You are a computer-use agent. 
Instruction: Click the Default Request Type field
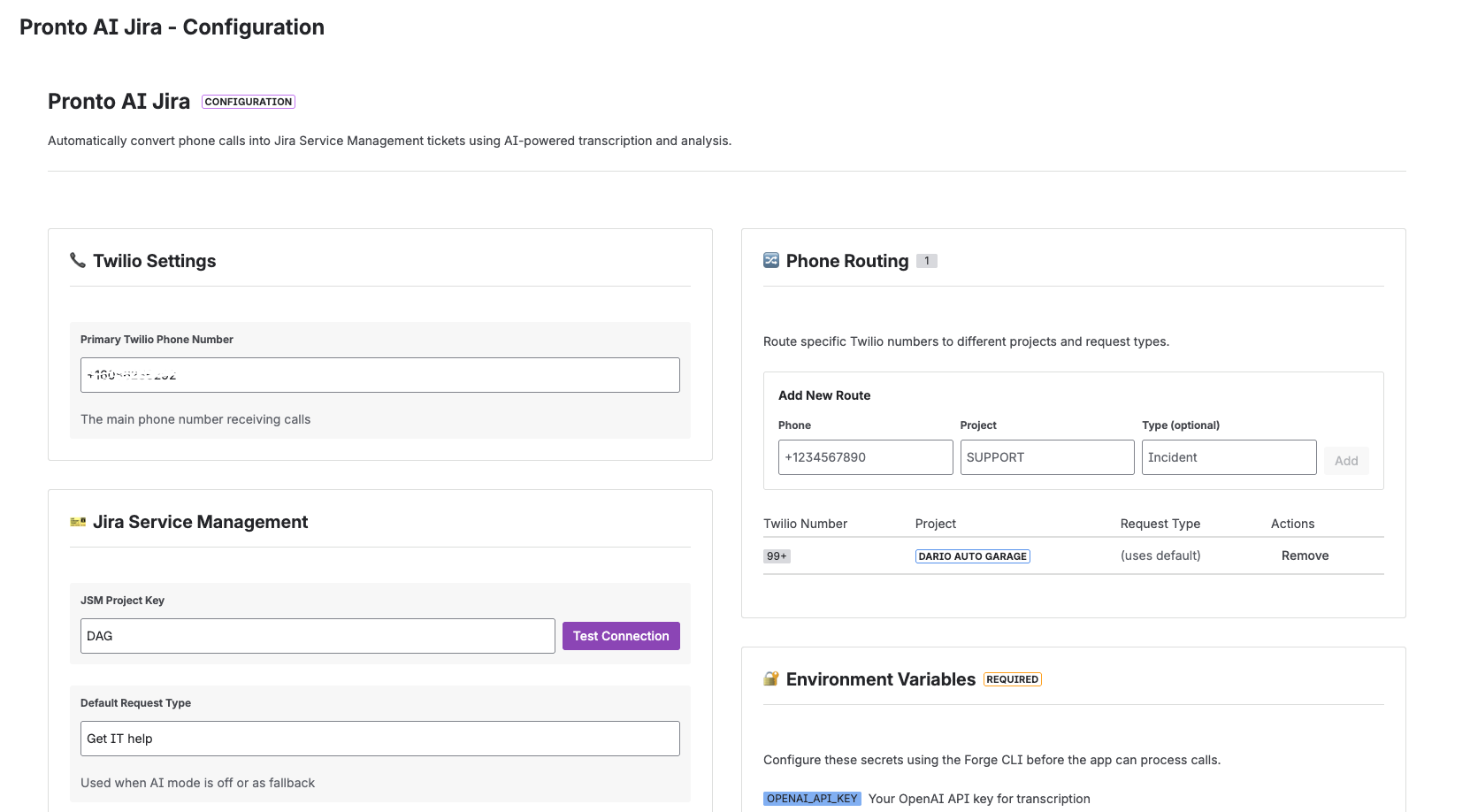click(x=380, y=739)
